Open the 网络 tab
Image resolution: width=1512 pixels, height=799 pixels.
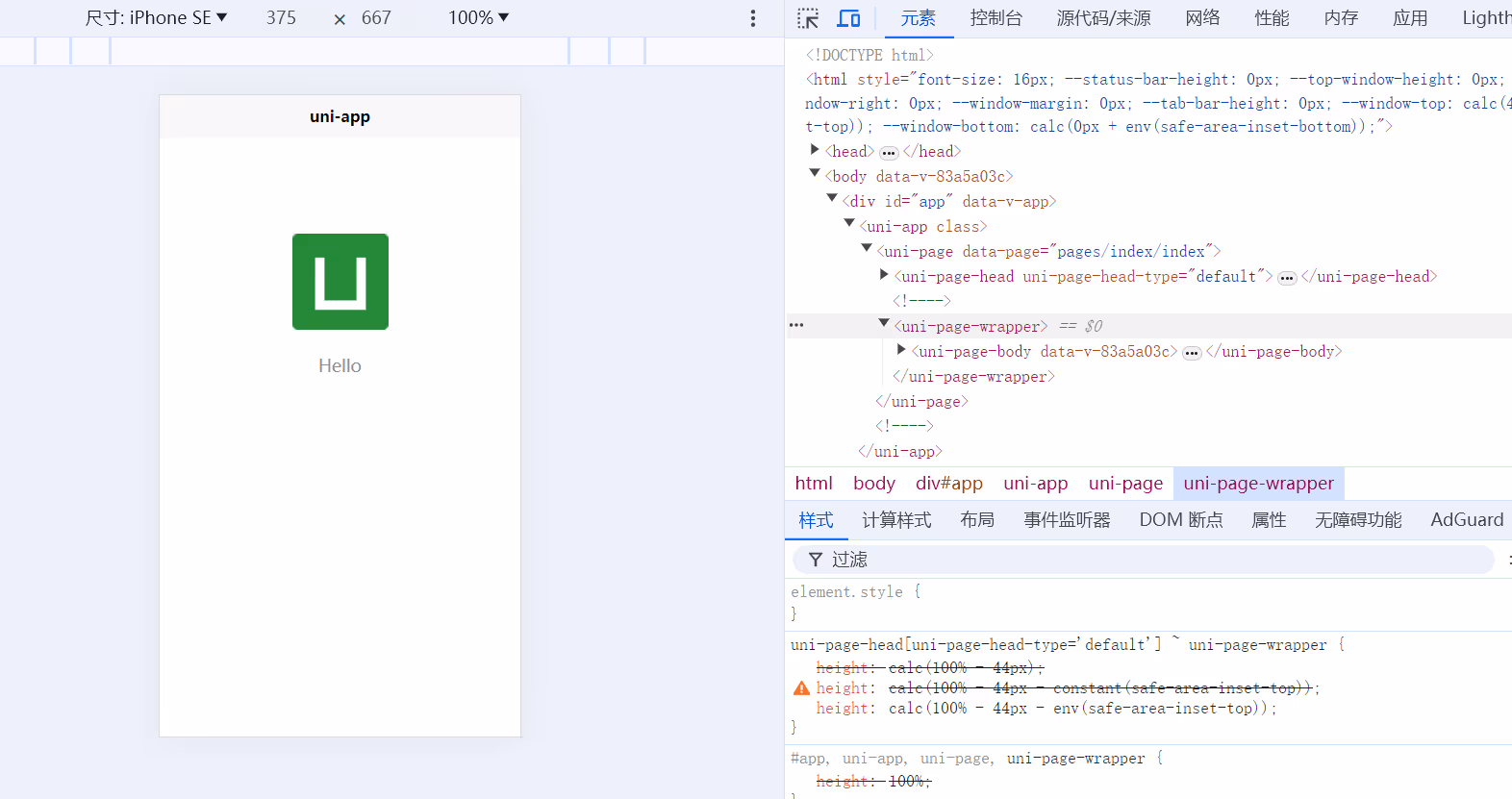[1202, 18]
